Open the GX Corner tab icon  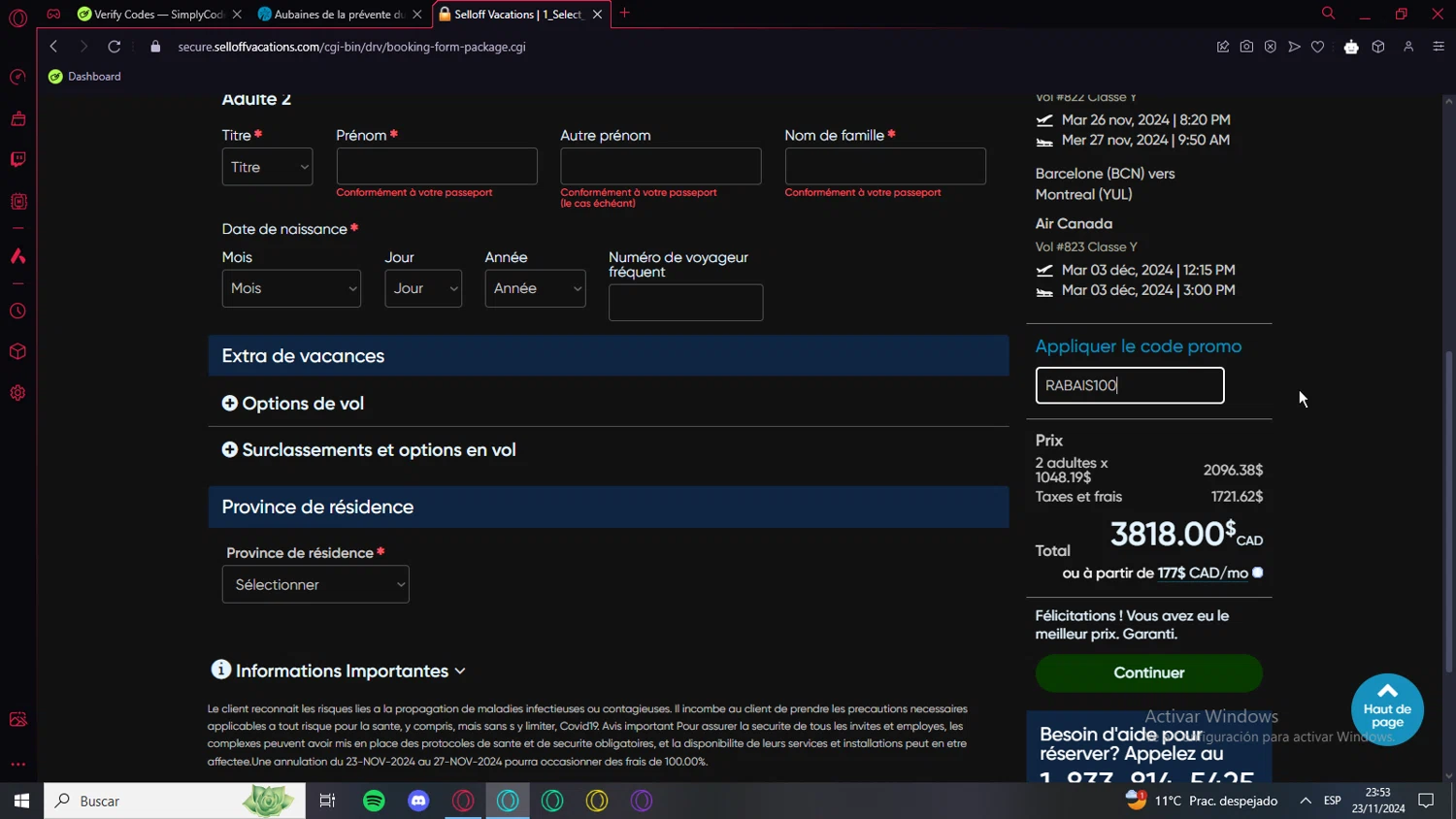pos(53,14)
